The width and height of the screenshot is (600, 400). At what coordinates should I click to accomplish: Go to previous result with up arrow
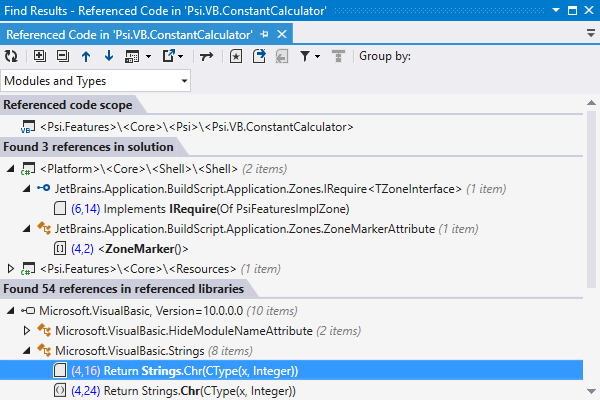[x=86, y=57]
